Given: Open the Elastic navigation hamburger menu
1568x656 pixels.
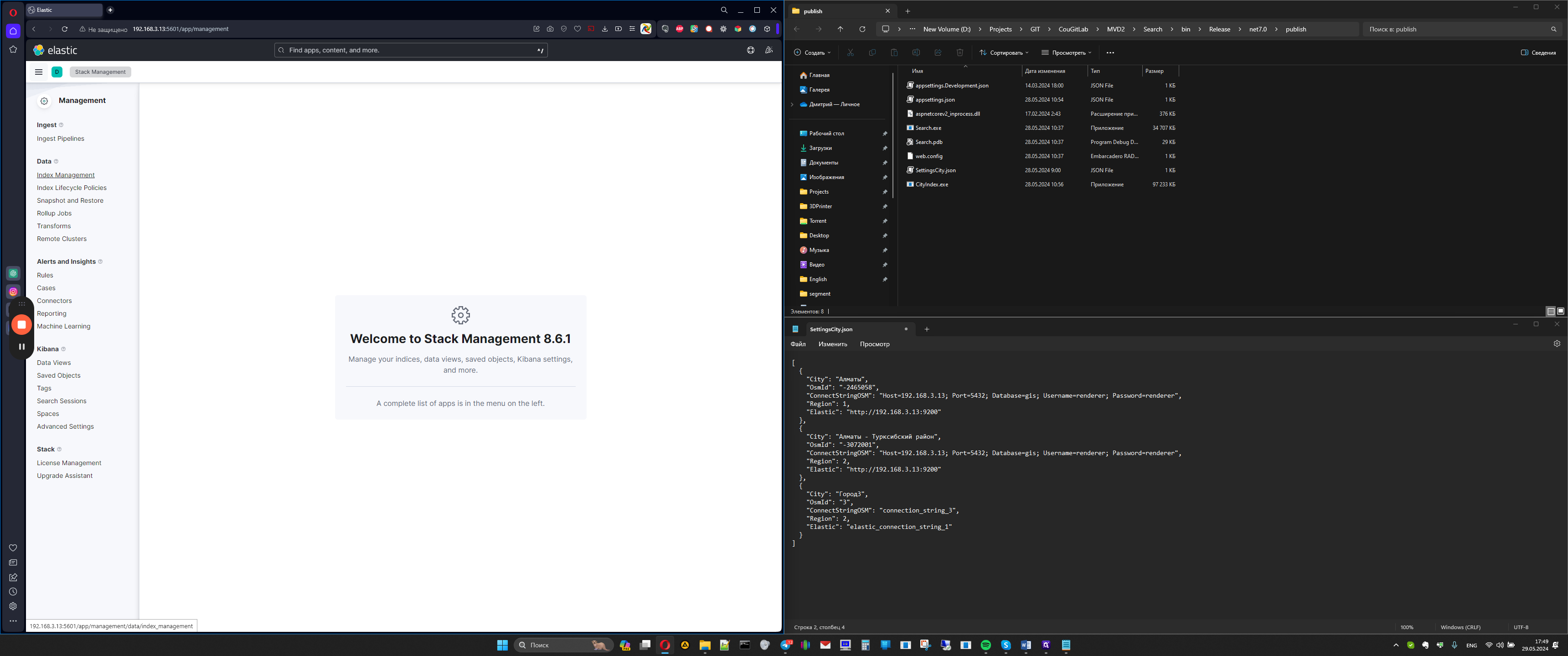Looking at the screenshot, I should click(38, 72).
